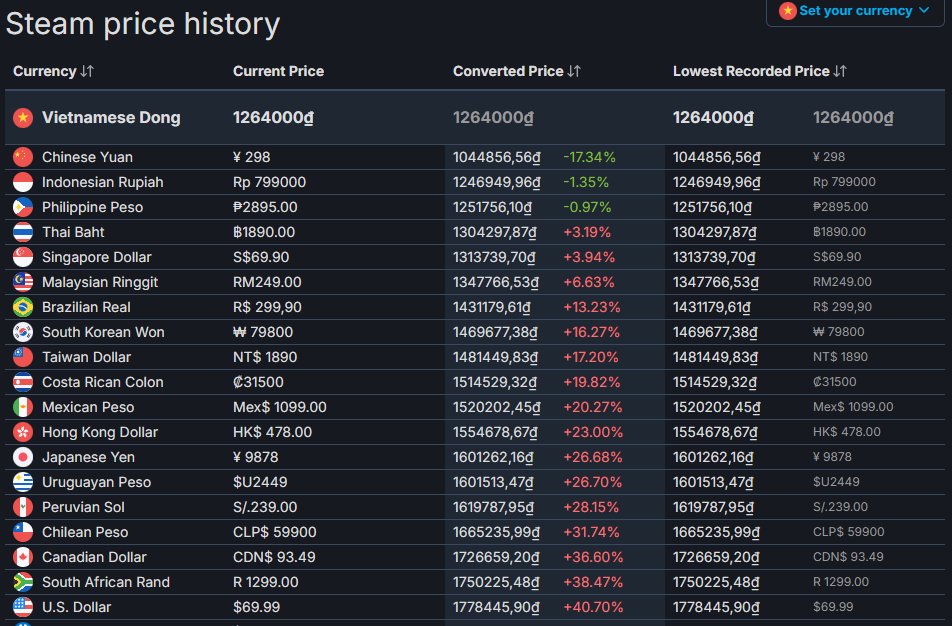Sort table by Converted Price column

pos(517,71)
